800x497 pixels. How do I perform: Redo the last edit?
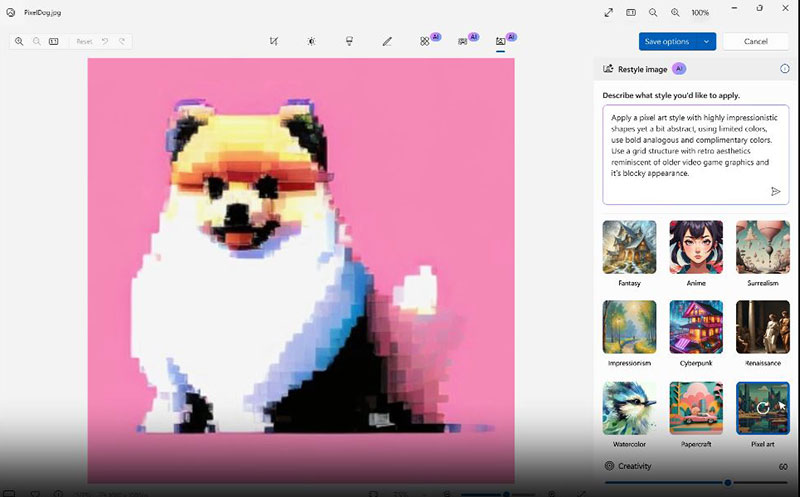click(122, 41)
